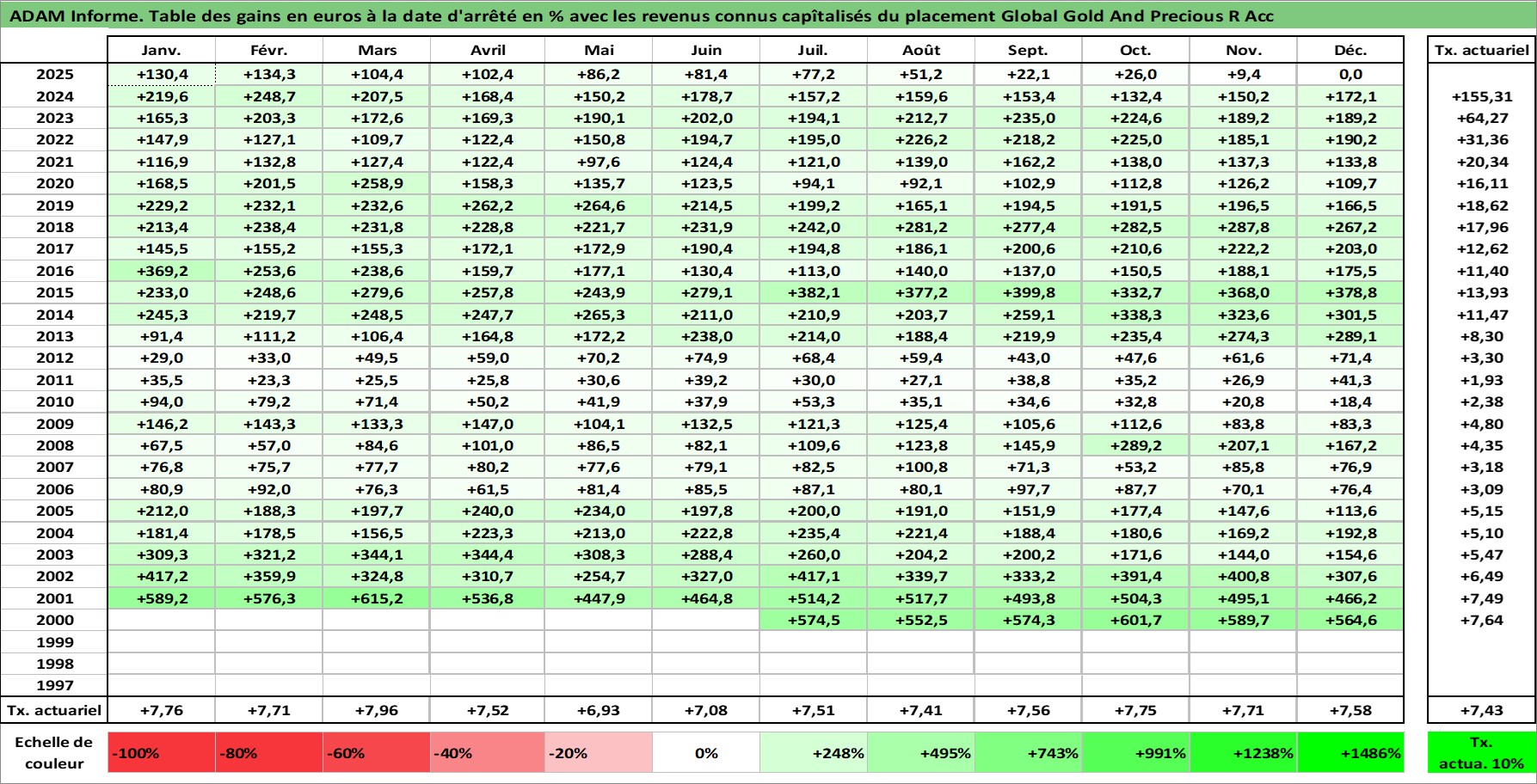Click the -60% color scale swatch

tap(377, 753)
